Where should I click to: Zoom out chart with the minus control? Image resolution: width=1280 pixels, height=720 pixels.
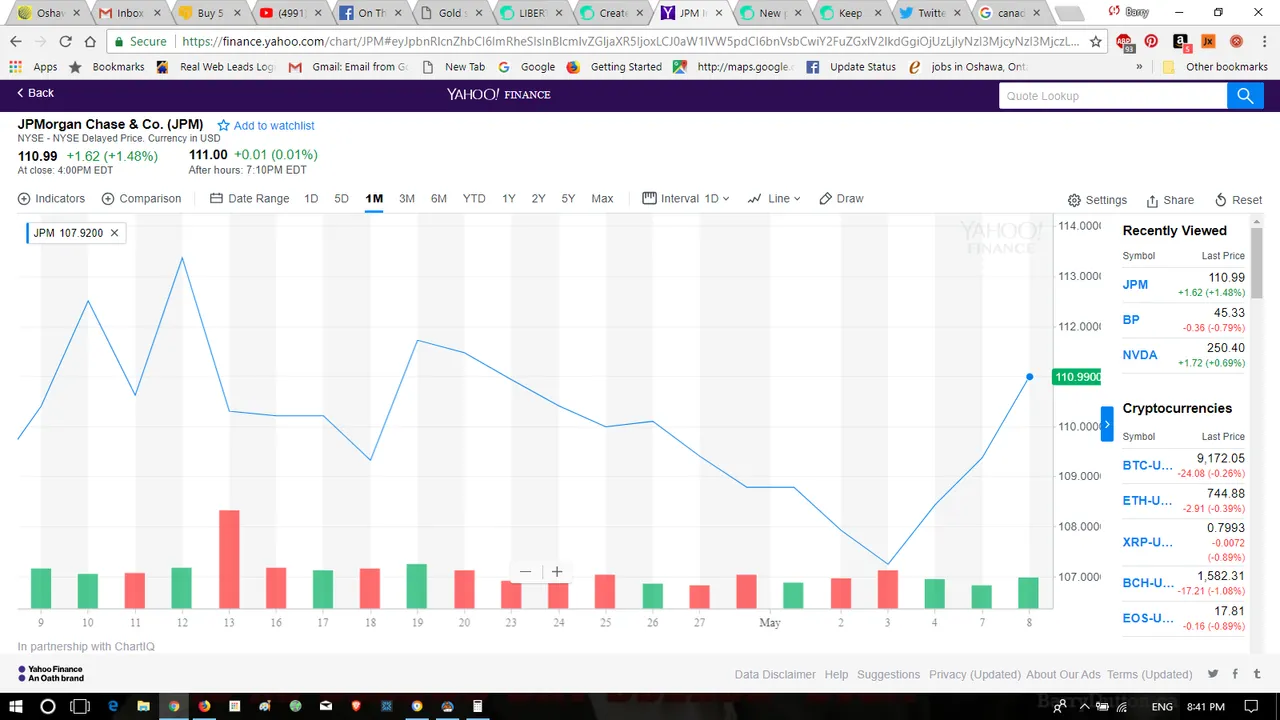(525, 572)
